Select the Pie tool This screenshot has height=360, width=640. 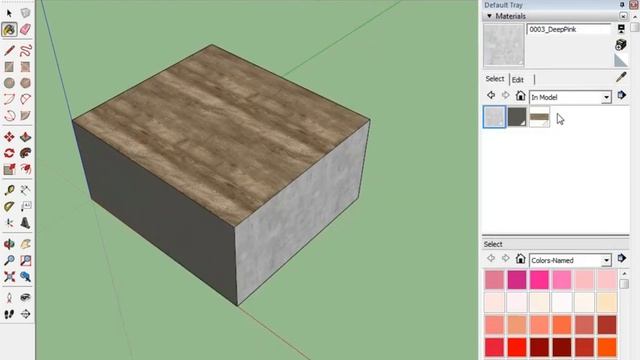pos(25,116)
